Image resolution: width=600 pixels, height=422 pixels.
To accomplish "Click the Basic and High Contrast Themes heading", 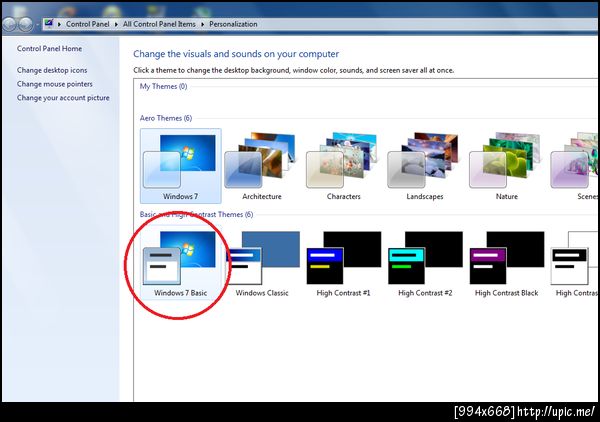I will [196, 215].
